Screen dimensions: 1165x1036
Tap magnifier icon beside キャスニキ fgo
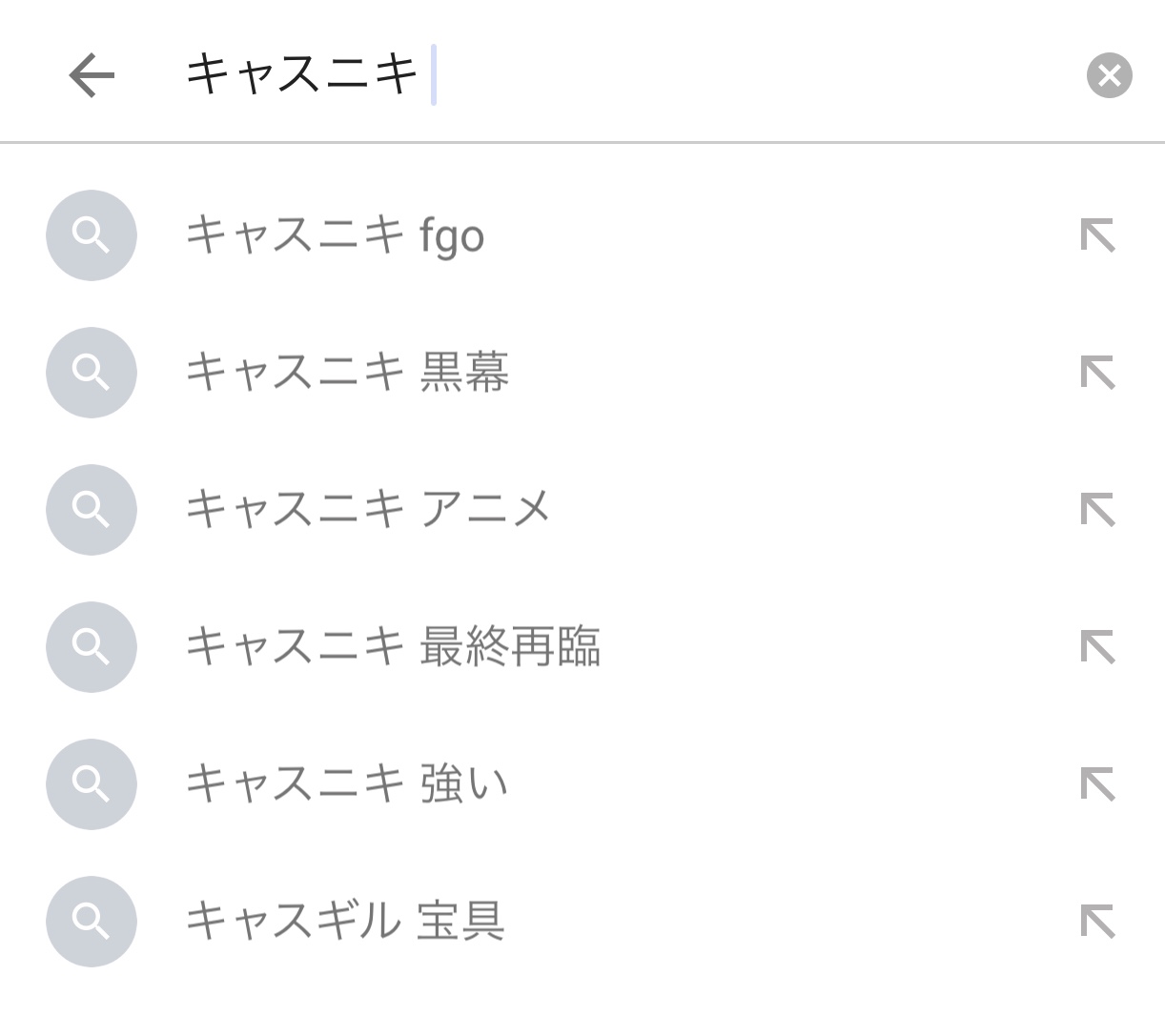(92, 235)
